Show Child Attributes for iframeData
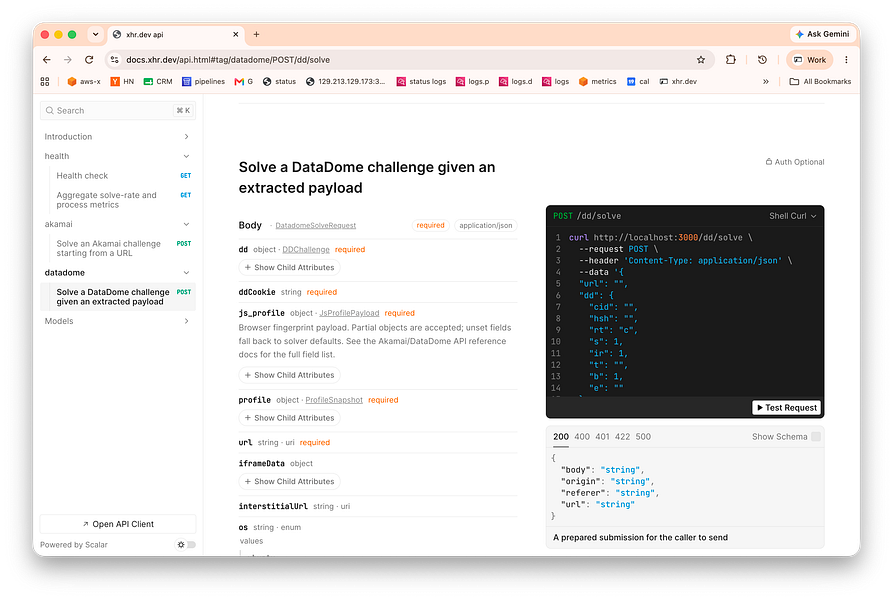This screenshot has height=600, width=893. pos(289,482)
